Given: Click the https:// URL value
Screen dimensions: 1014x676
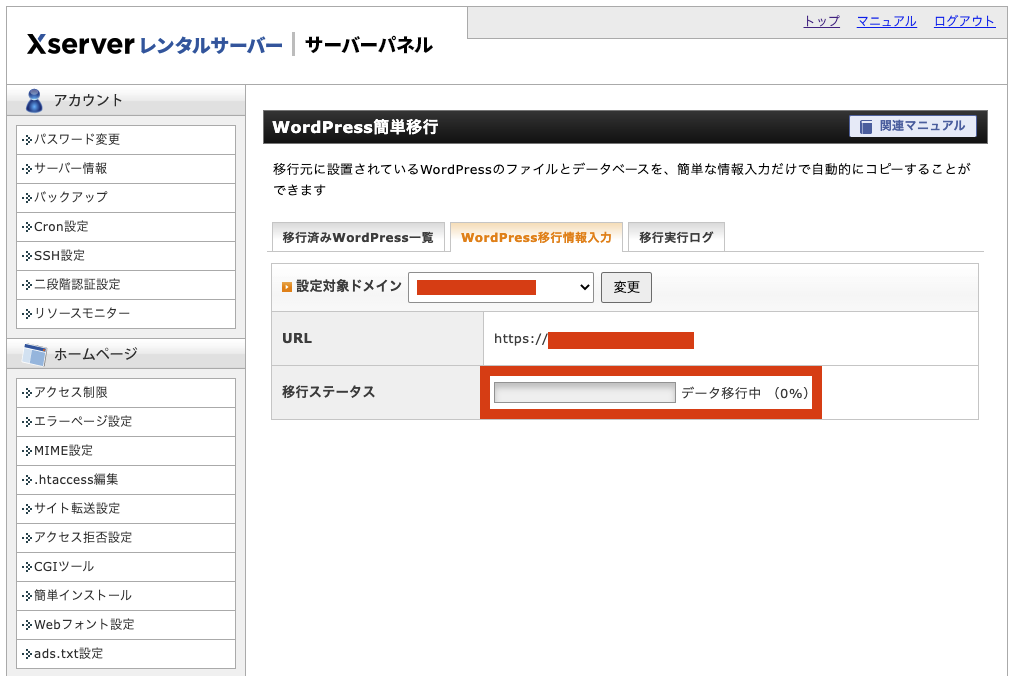Looking at the screenshot, I should 594,339.
